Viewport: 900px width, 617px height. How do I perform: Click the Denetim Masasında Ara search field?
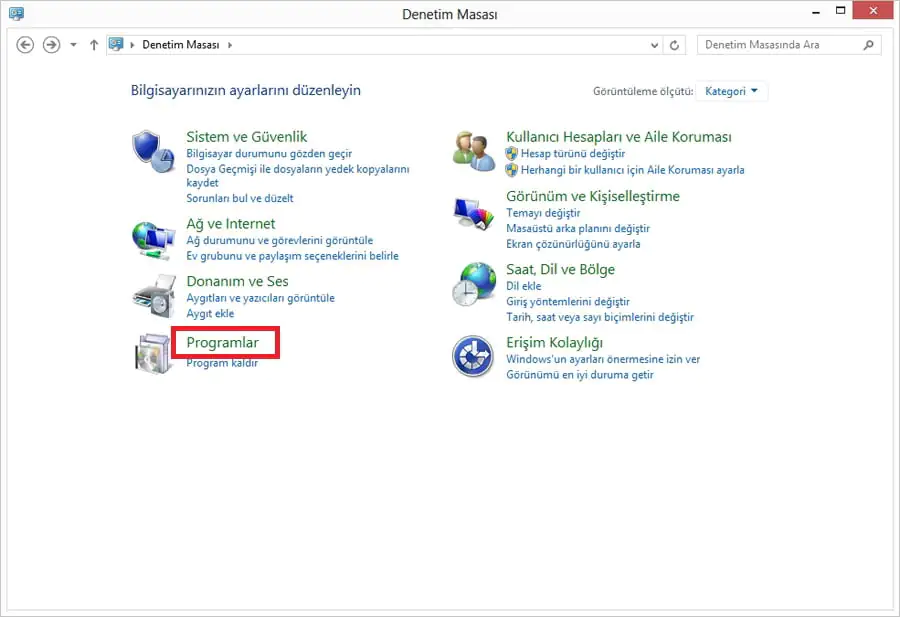(788, 44)
